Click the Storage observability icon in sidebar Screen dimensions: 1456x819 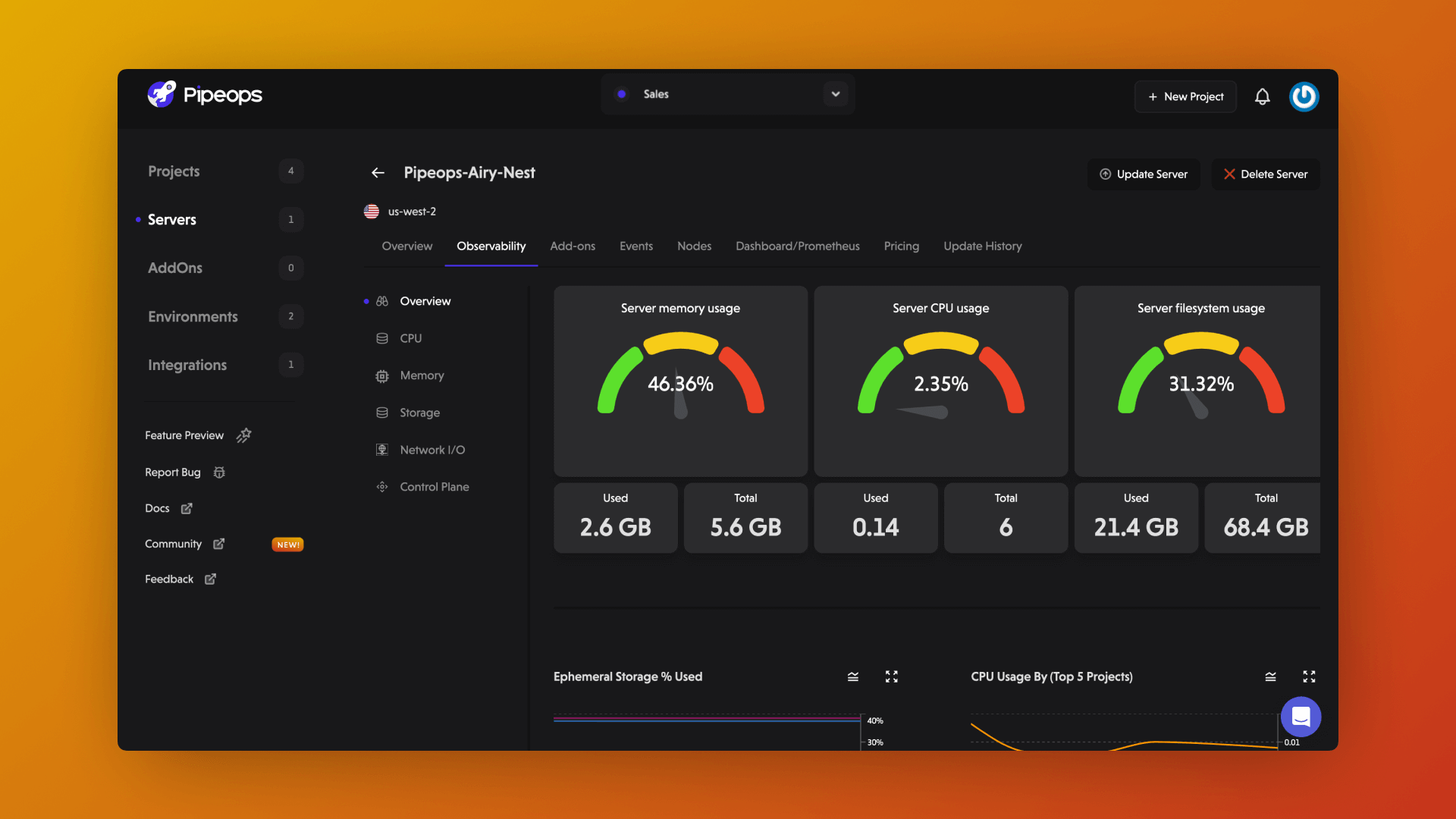[382, 411]
